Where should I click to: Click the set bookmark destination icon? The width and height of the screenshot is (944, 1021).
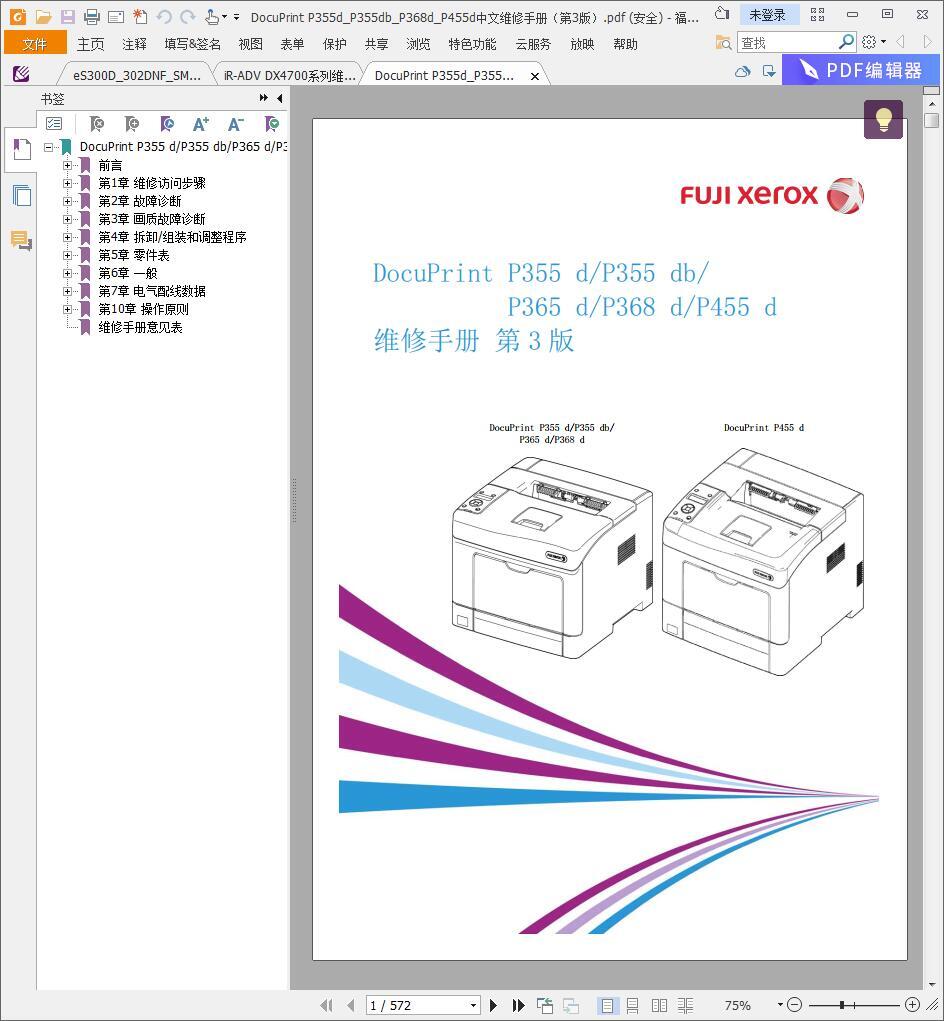point(167,124)
